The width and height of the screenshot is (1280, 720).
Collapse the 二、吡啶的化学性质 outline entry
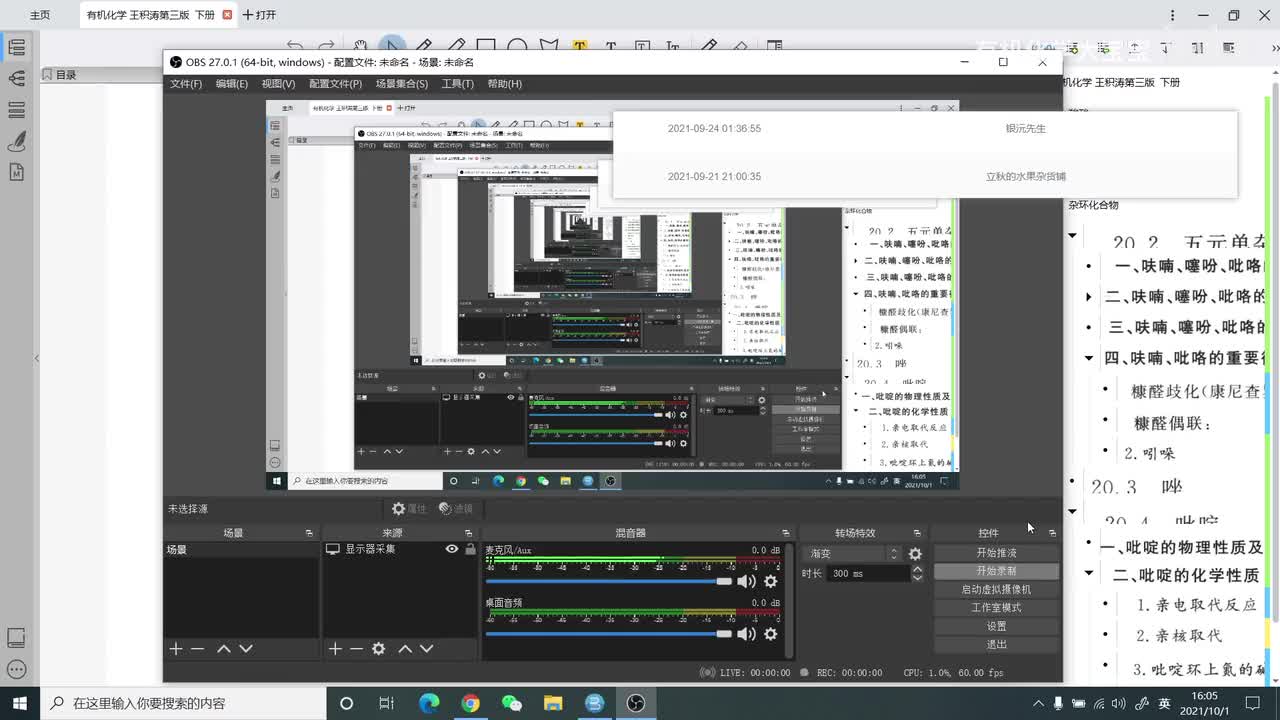(1089, 574)
